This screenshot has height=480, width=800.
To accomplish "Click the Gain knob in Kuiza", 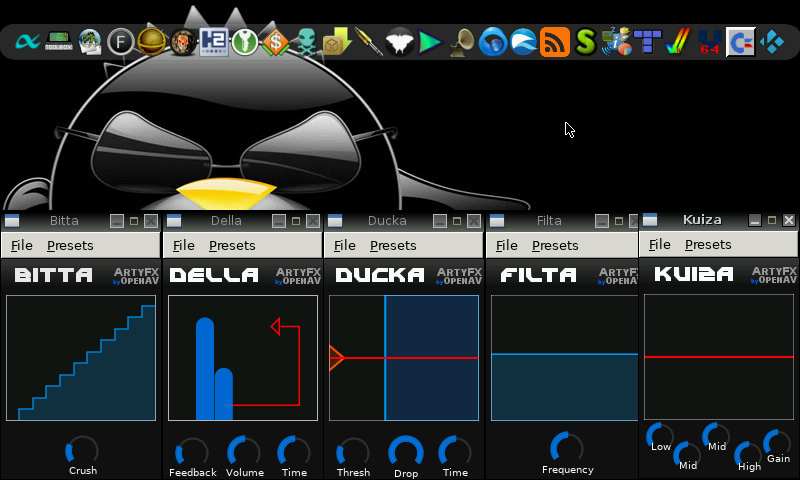I will click(x=777, y=443).
